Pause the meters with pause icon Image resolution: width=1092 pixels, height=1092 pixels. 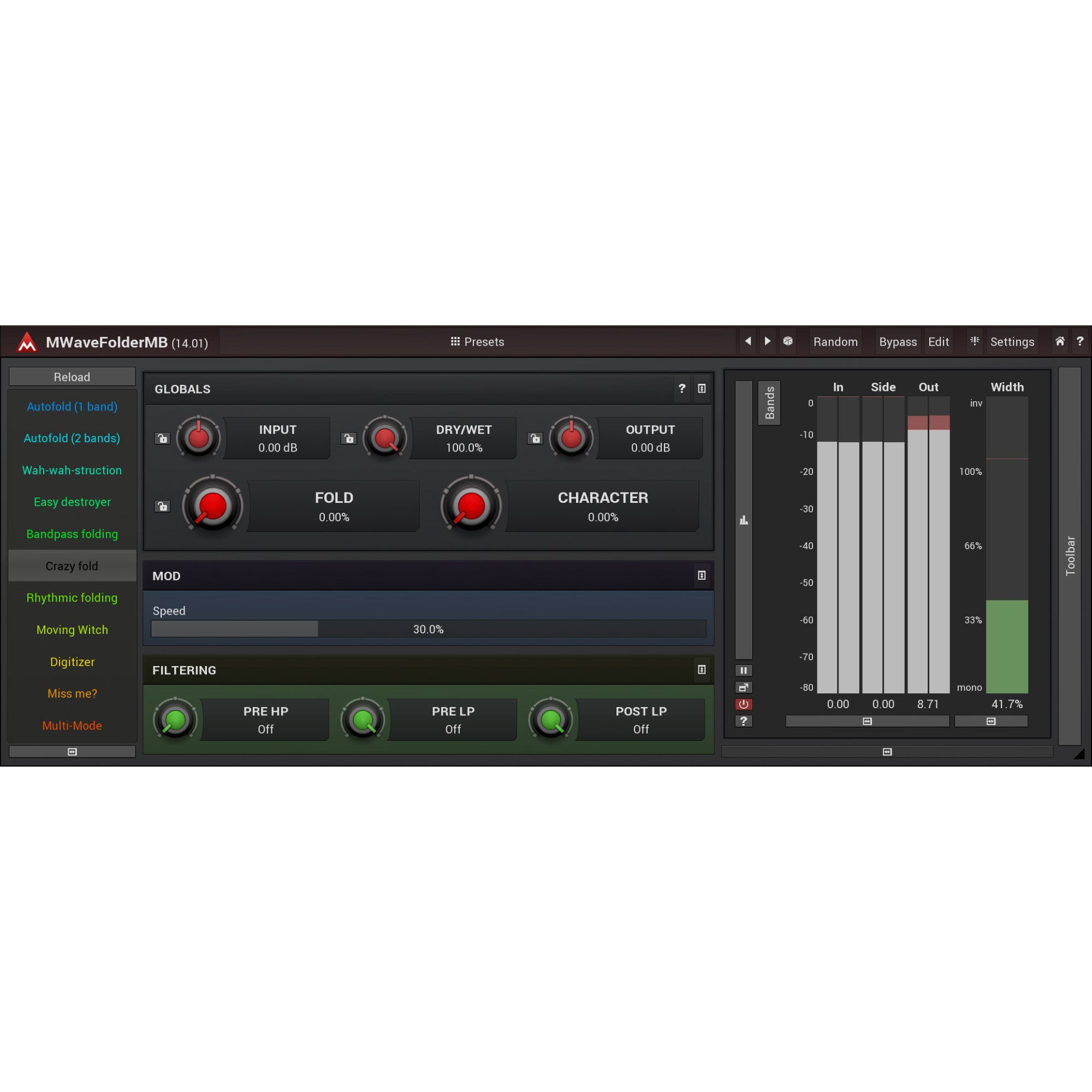point(743,670)
